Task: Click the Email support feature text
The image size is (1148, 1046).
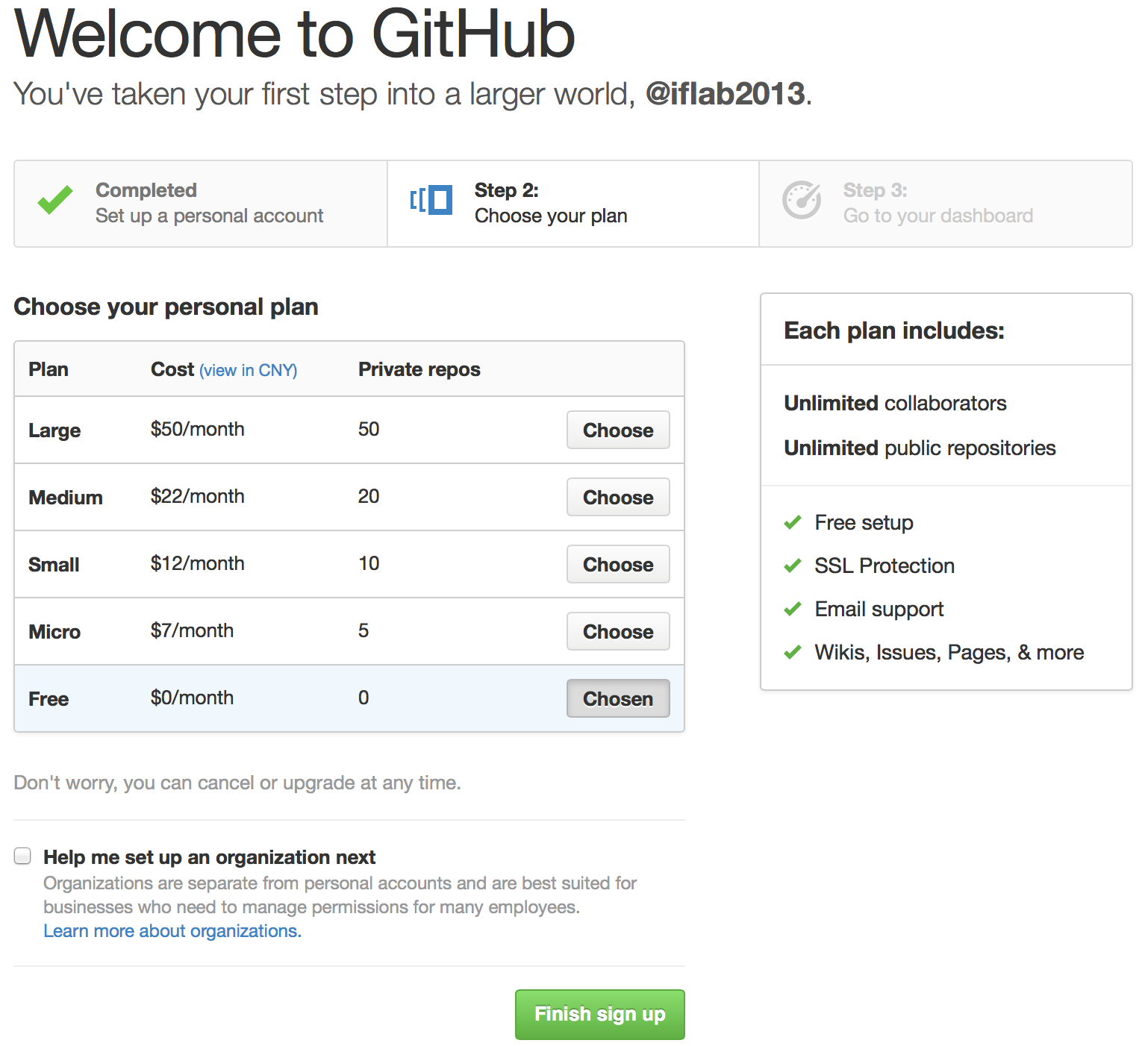Action: (x=879, y=609)
